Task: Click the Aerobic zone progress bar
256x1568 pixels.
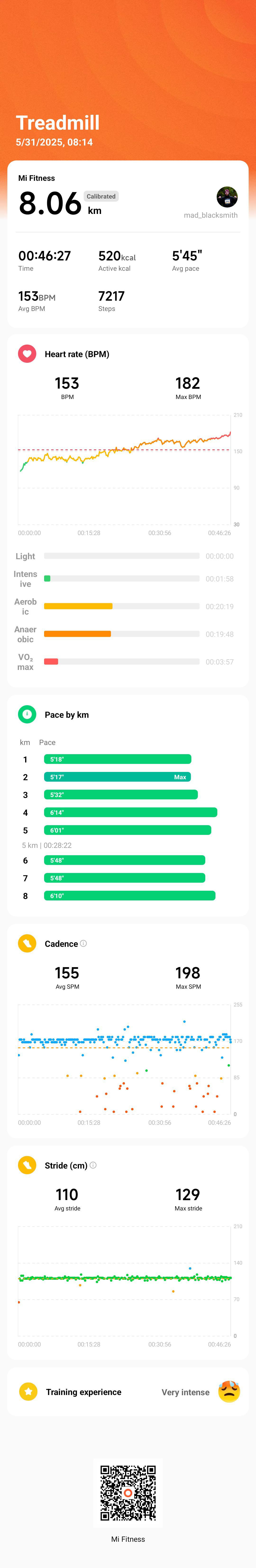Action: pos(122,606)
